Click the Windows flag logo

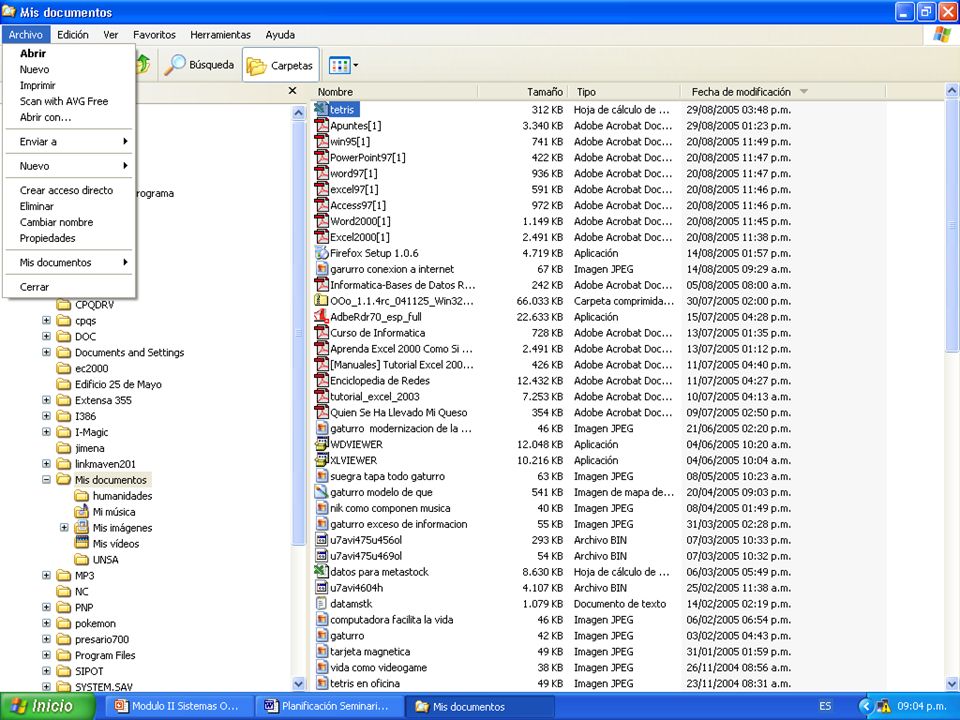(x=942, y=34)
